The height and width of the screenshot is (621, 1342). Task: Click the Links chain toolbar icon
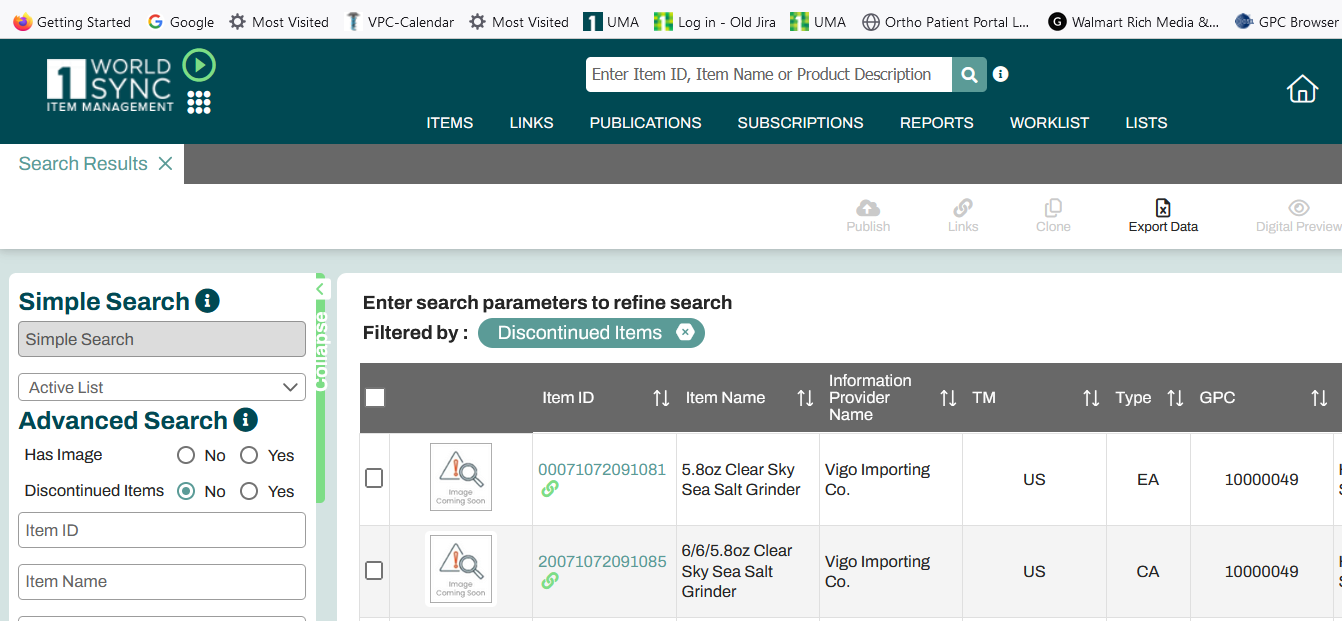[x=963, y=208]
